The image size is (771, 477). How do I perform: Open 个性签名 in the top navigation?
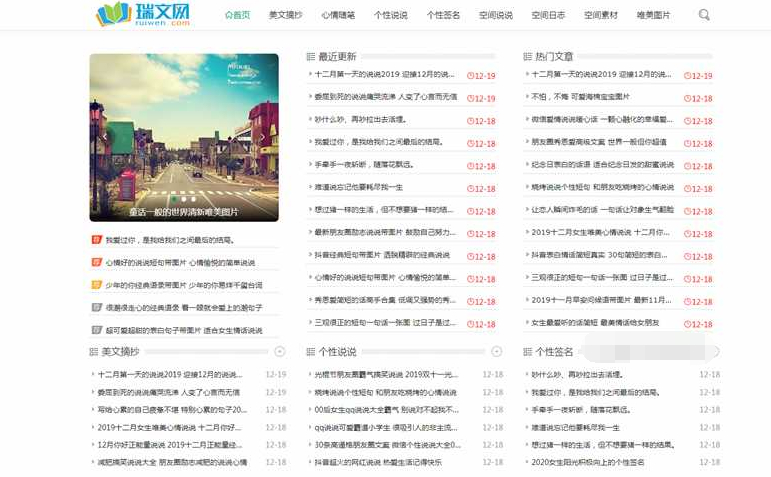coord(444,15)
